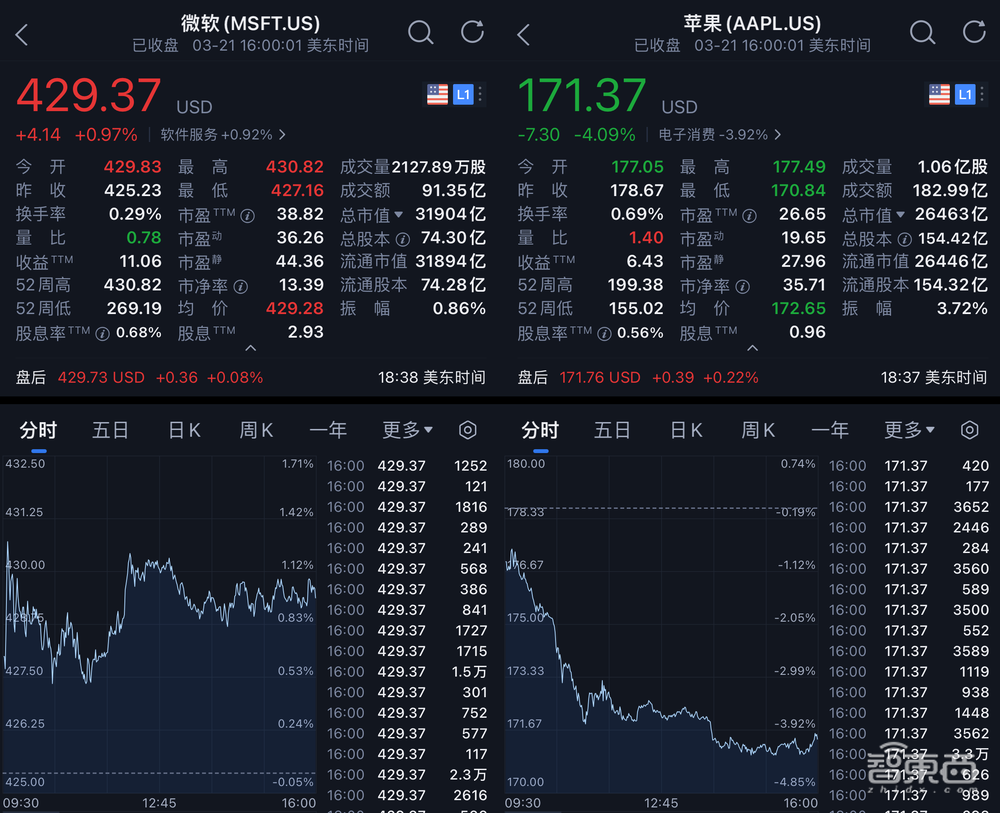Open chart settings hexagon icon for Microsoft
Viewport: 1000px width, 813px height.
click(467, 430)
